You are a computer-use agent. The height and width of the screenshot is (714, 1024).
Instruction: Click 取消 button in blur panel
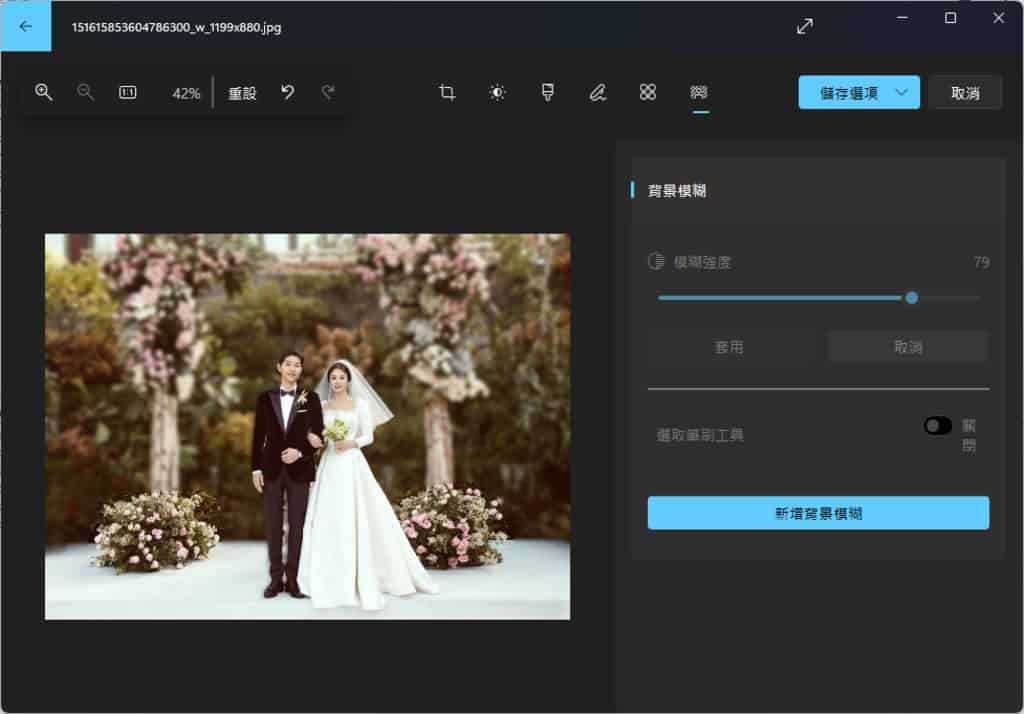tap(908, 347)
